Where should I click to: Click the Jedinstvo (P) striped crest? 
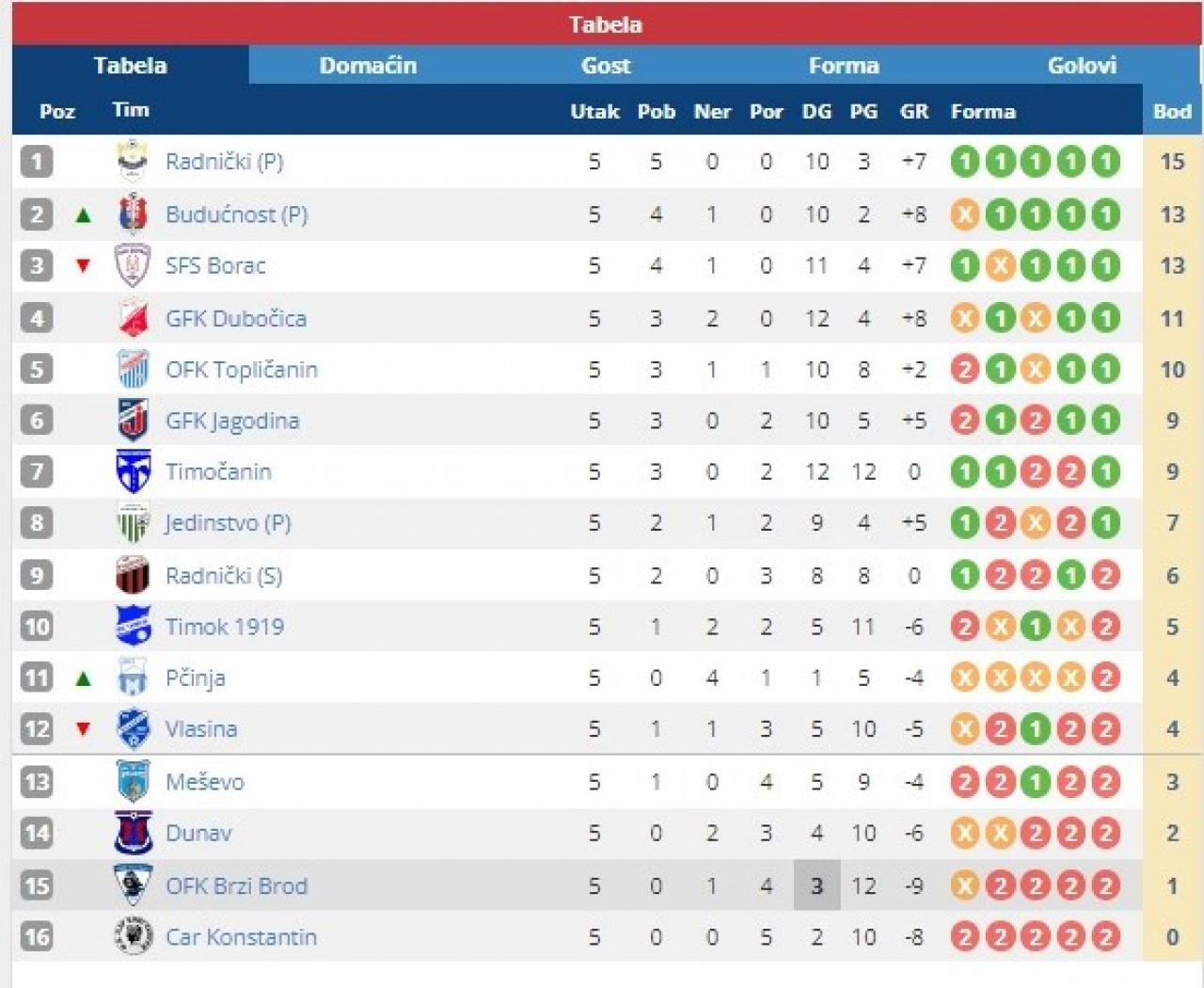coord(133,523)
